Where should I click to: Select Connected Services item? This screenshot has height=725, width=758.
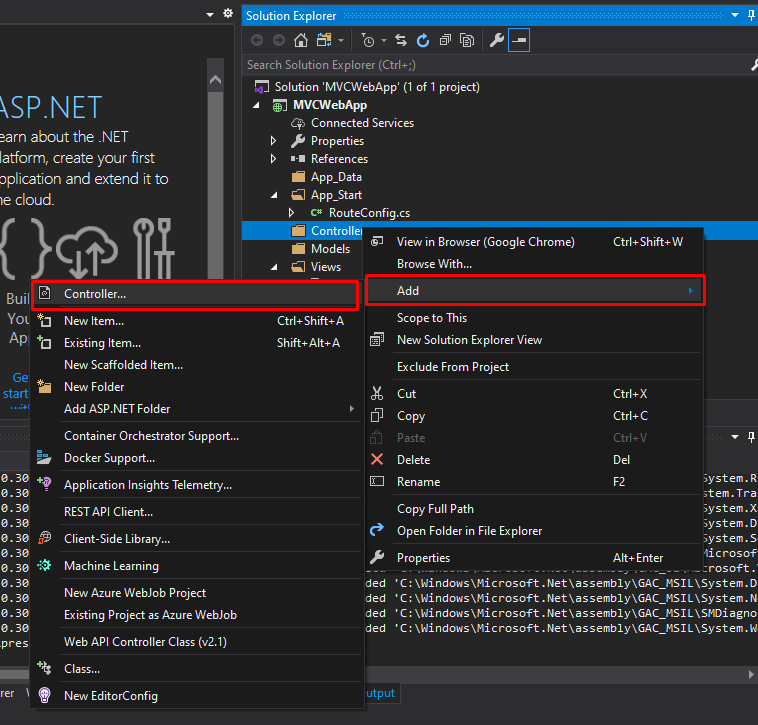(x=362, y=123)
